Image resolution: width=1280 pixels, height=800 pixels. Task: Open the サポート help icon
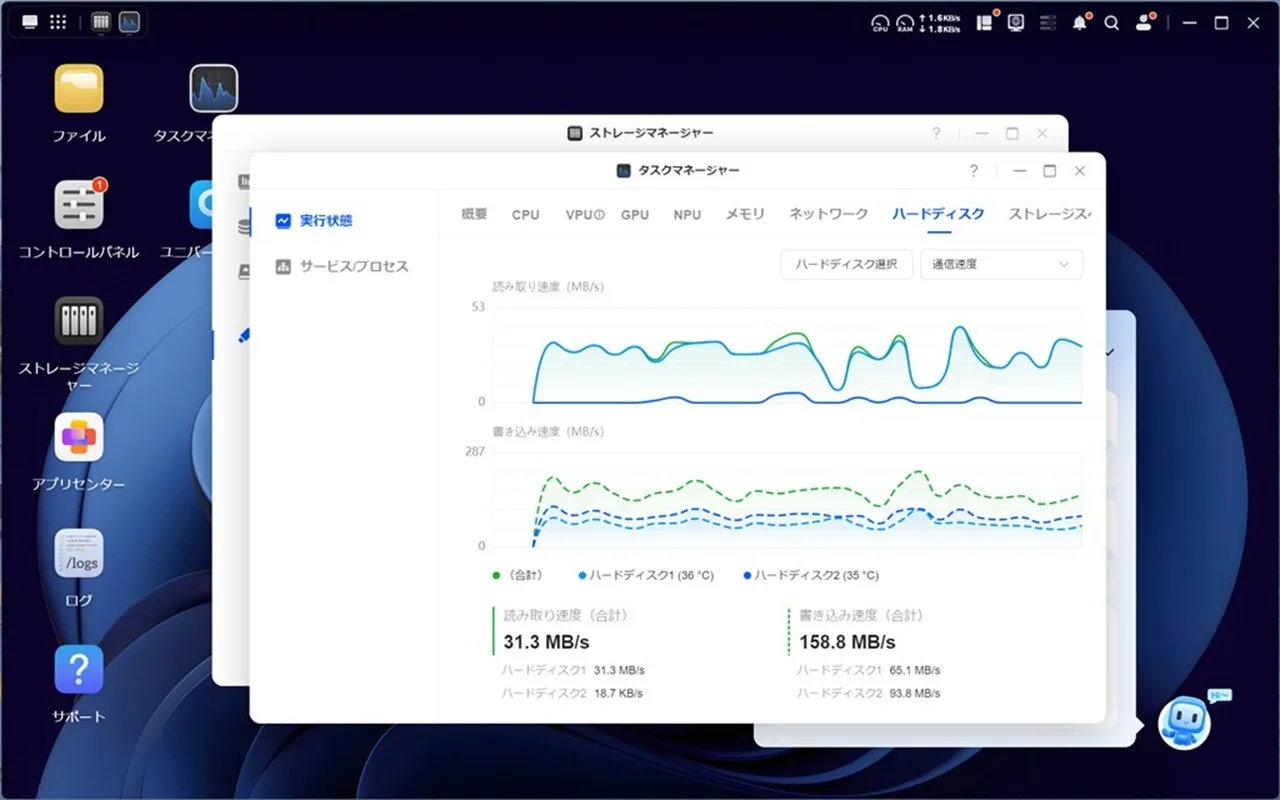point(79,670)
